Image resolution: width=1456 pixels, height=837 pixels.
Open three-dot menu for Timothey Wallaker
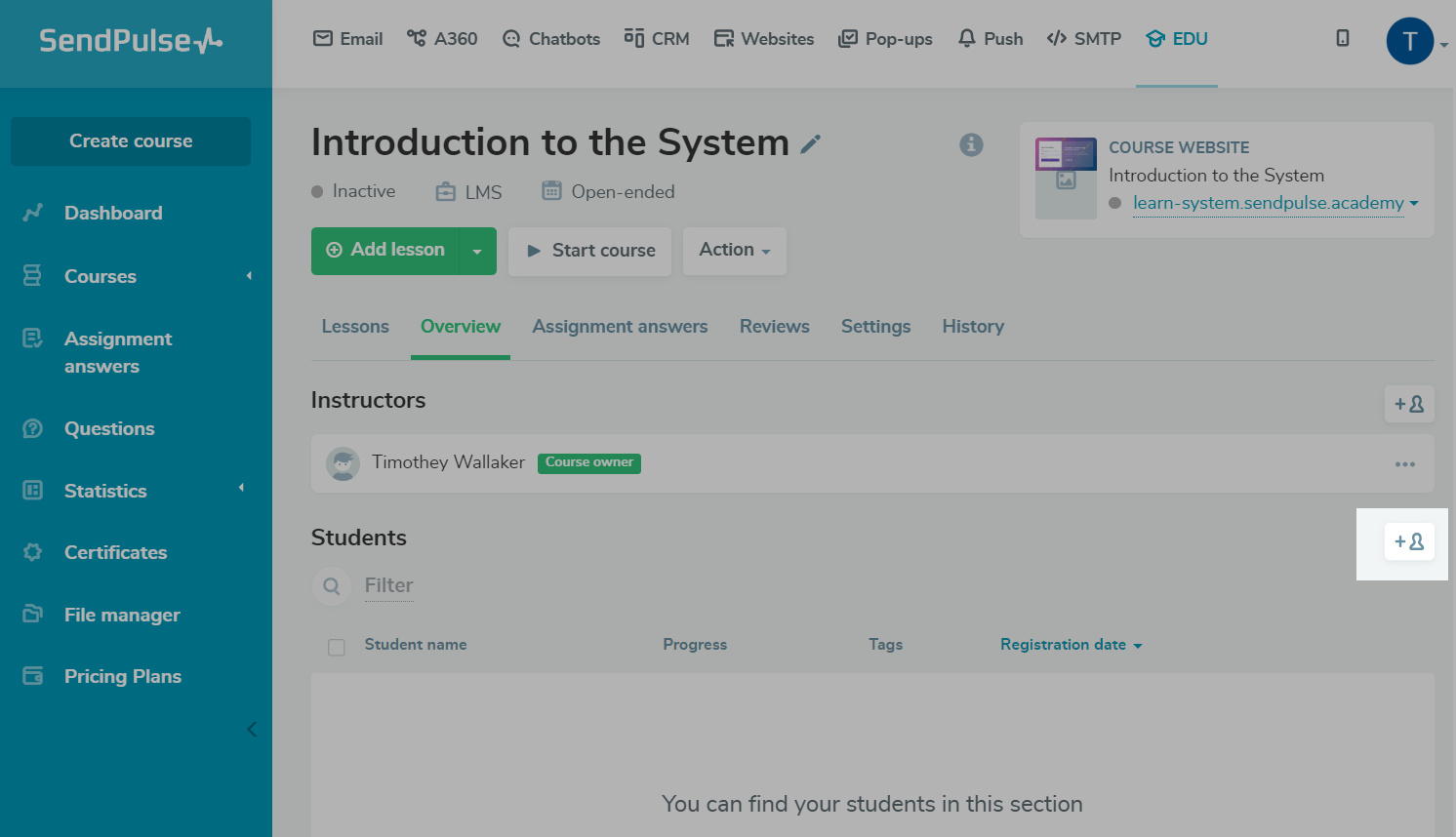click(x=1404, y=464)
